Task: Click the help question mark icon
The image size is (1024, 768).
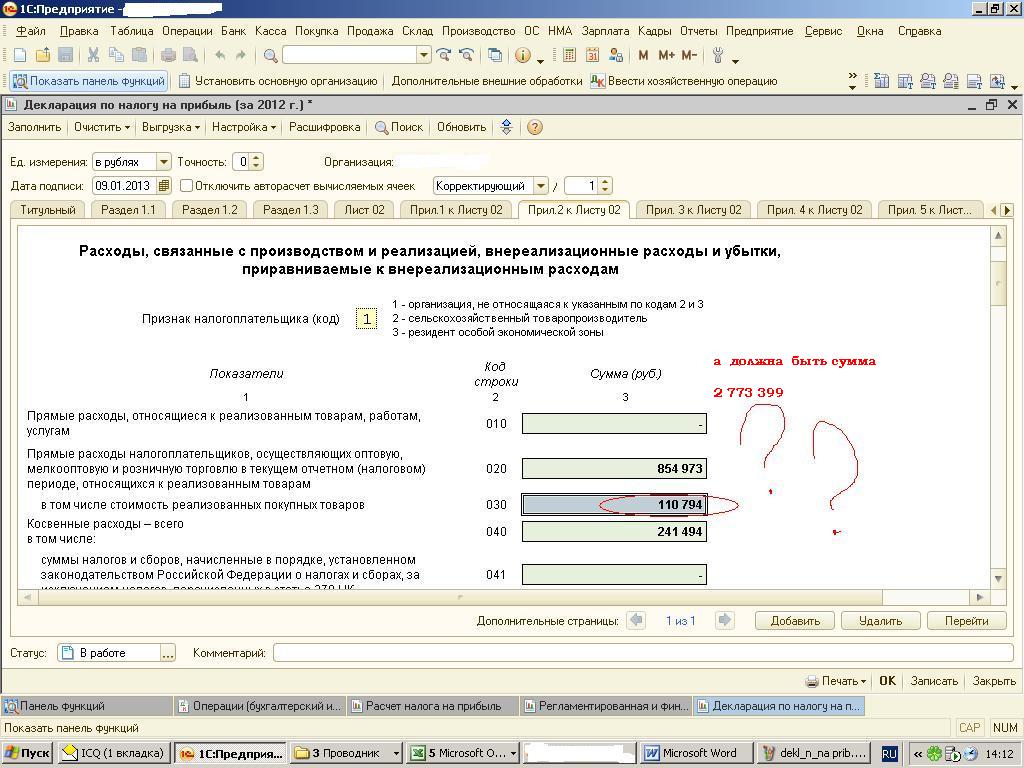Action: [x=535, y=127]
